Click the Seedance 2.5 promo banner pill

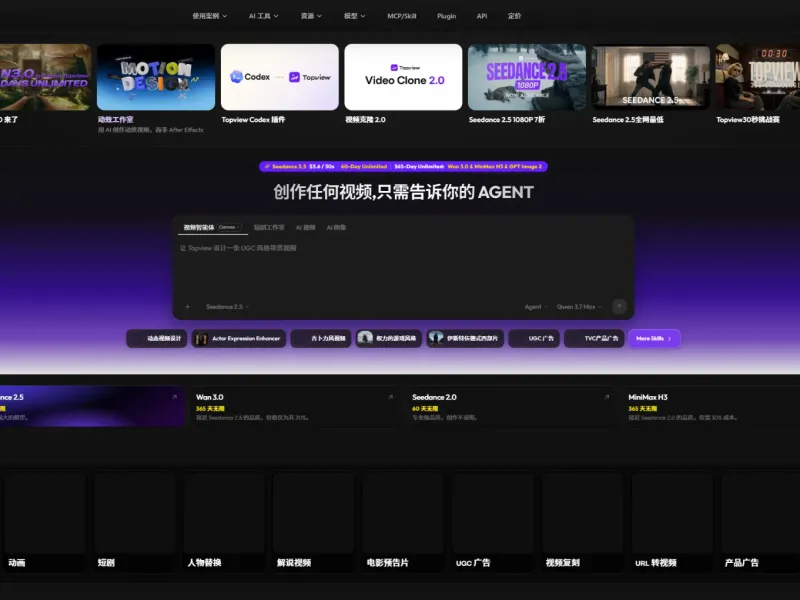(x=403, y=166)
